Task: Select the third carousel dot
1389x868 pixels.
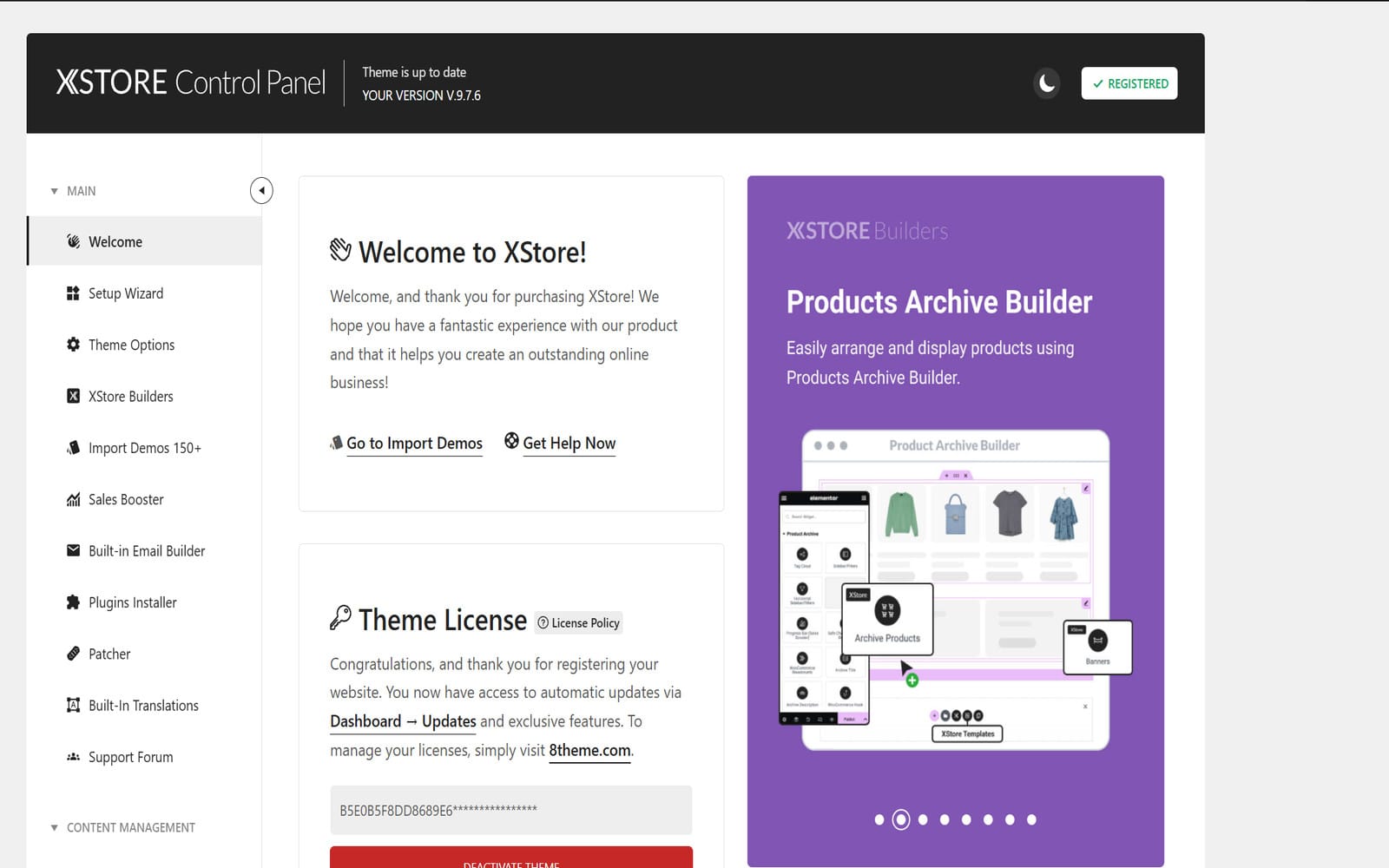Action: coord(923,819)
